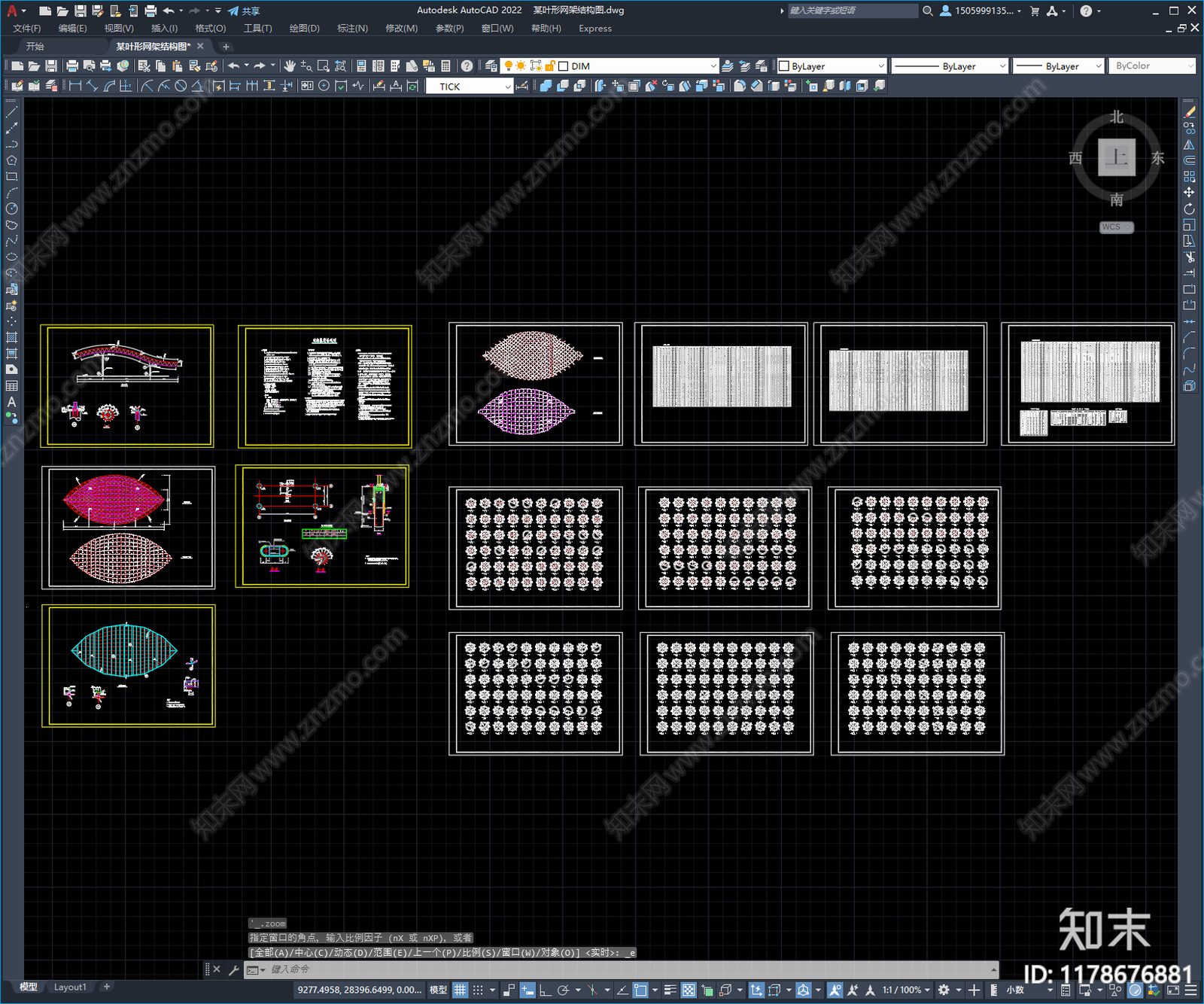Open the Layer Properties manager icon
The image size is (1204, 1004).
(x=491, y=66)
